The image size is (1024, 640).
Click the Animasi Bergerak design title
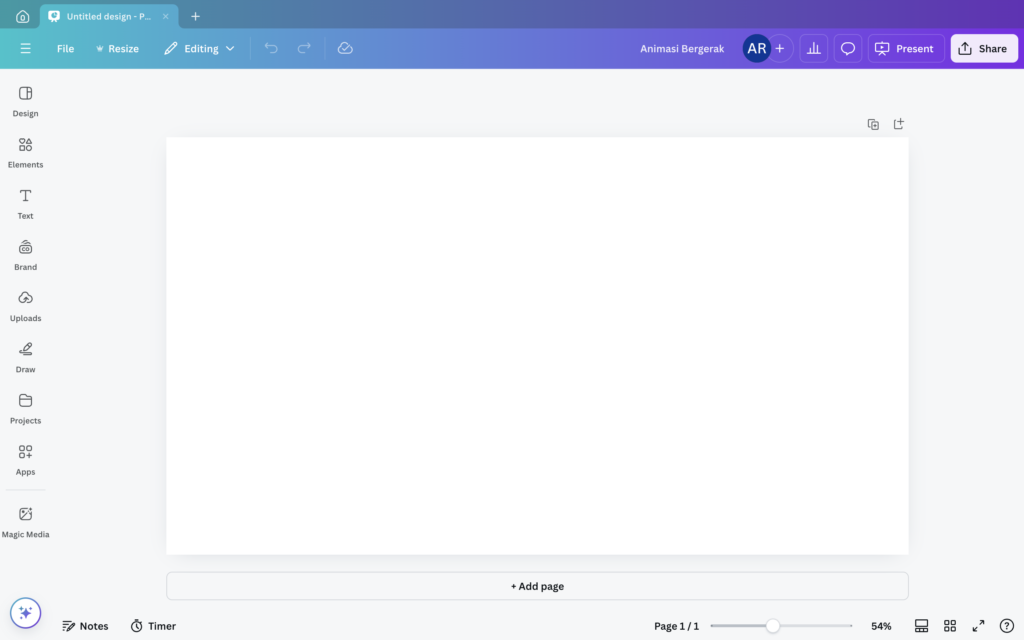[x=682, y=48]
